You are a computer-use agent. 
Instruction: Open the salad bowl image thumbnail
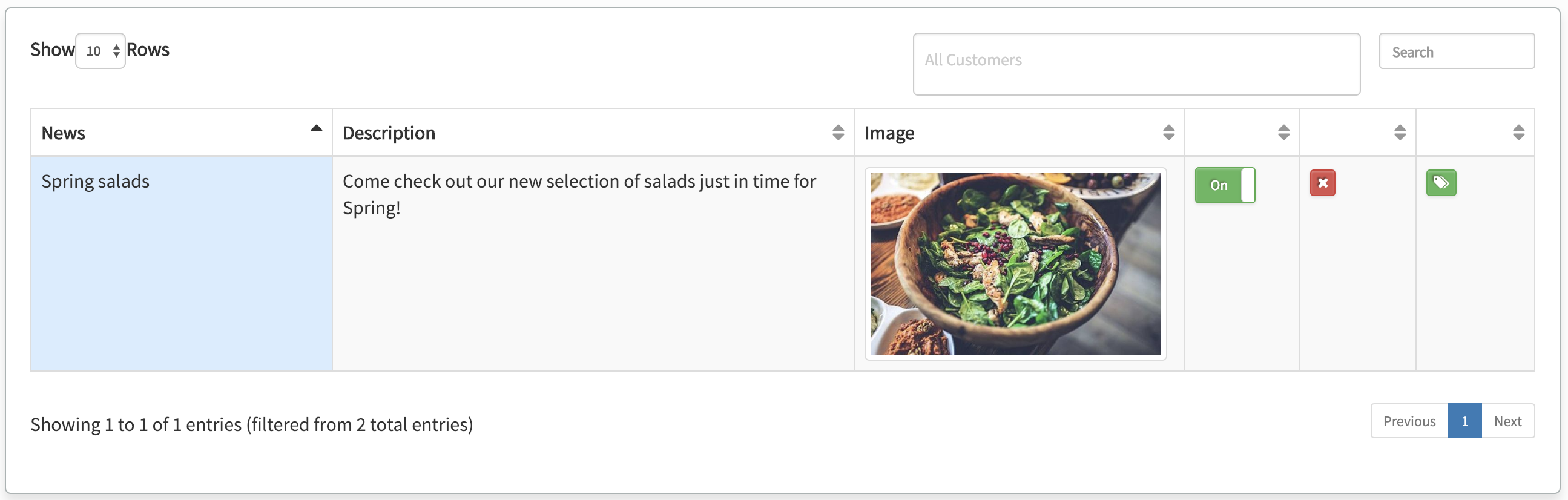click(x=1015, y=264)
